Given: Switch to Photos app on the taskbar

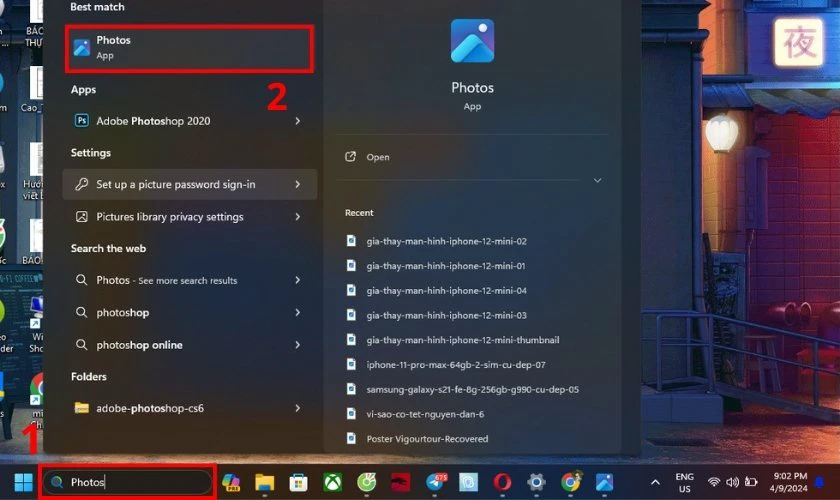Looking at the screenshot, I should point(604,482).
